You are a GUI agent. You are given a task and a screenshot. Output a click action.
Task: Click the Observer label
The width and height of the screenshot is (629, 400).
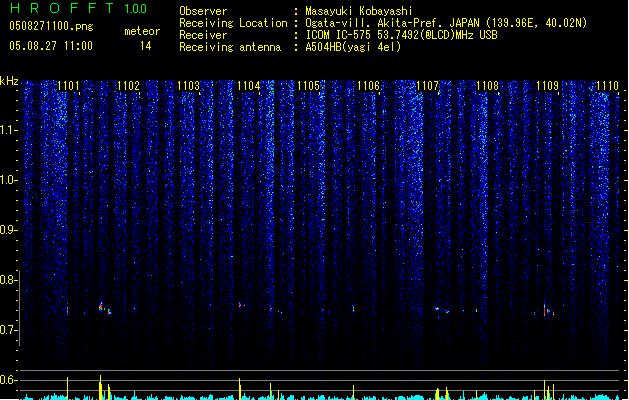point(203,11)
